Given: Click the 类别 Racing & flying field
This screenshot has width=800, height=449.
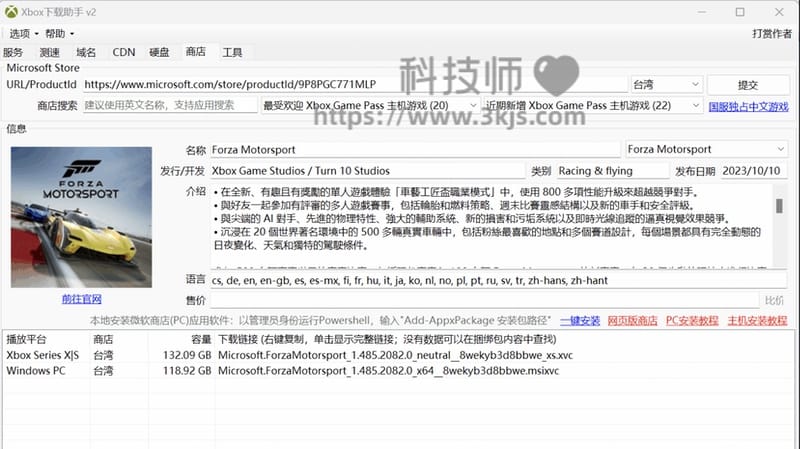Looking at the screenshot, I should (x=612, y=171).
